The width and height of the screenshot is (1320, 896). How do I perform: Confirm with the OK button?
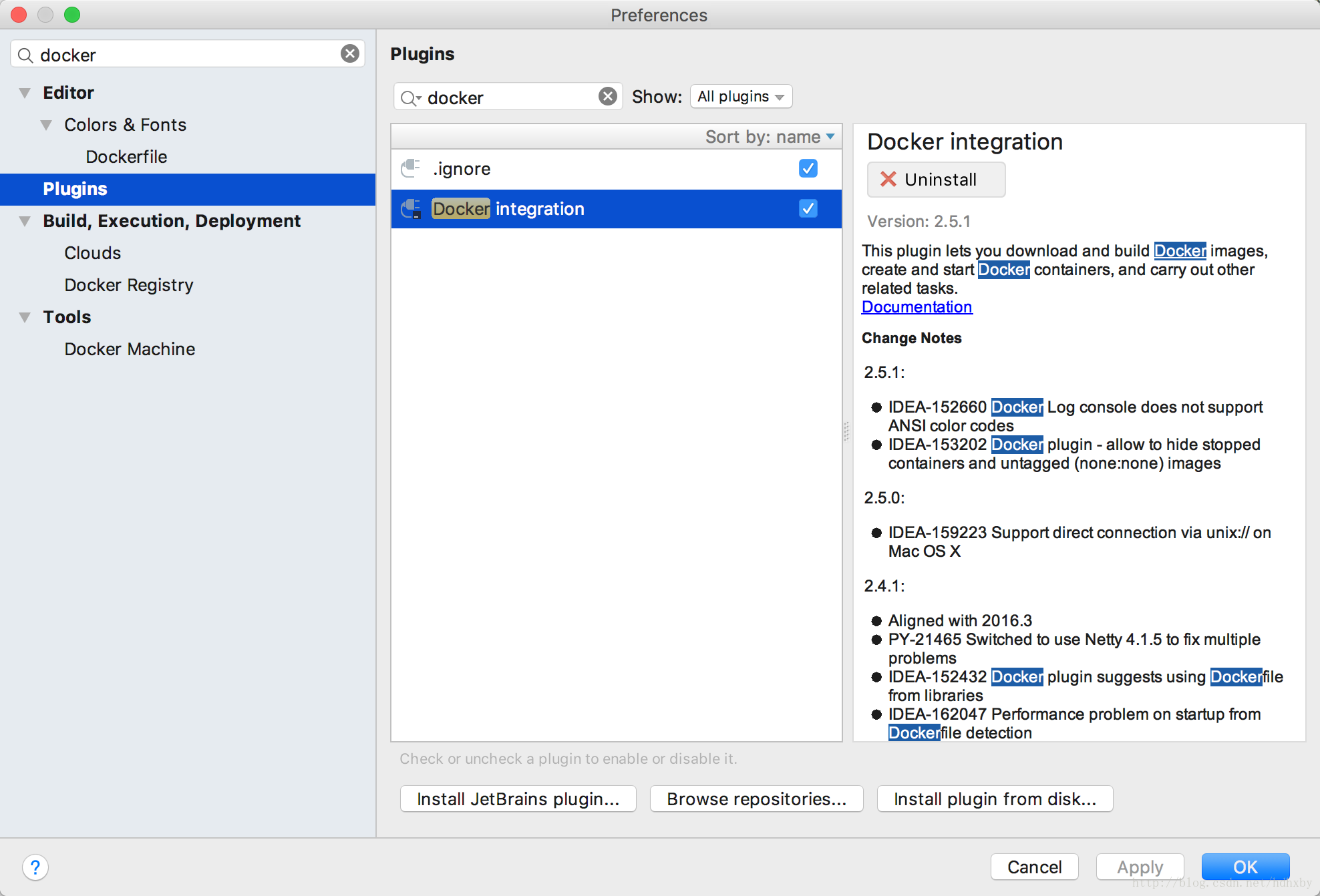click(1245, 867)
